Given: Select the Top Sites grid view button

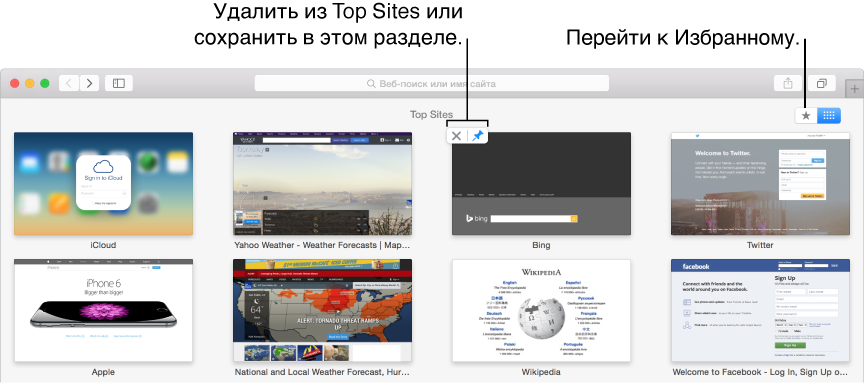Looking at the screenshot, I should tap(828, 115).
